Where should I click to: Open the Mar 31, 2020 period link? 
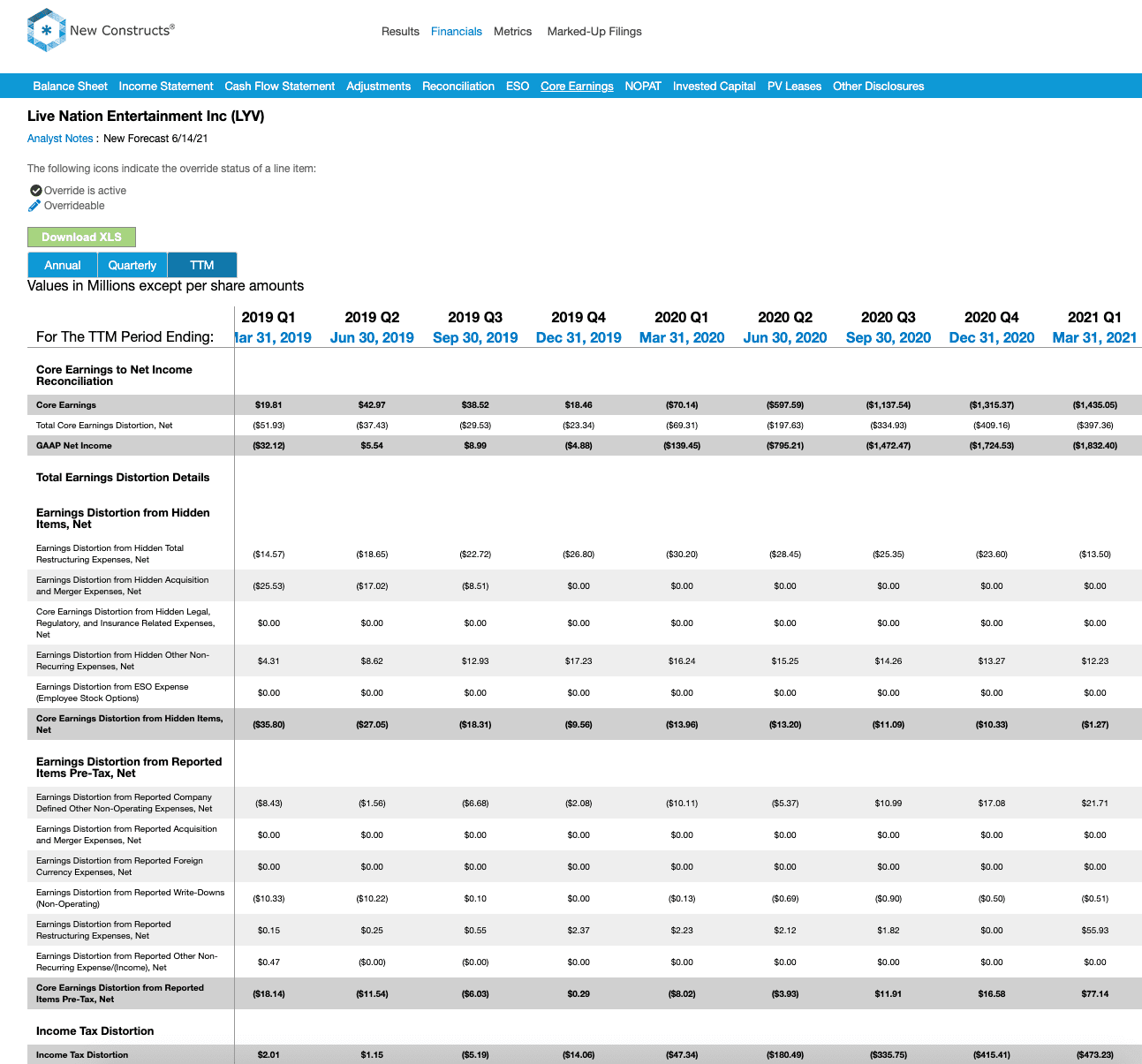(x=682, y=337)
